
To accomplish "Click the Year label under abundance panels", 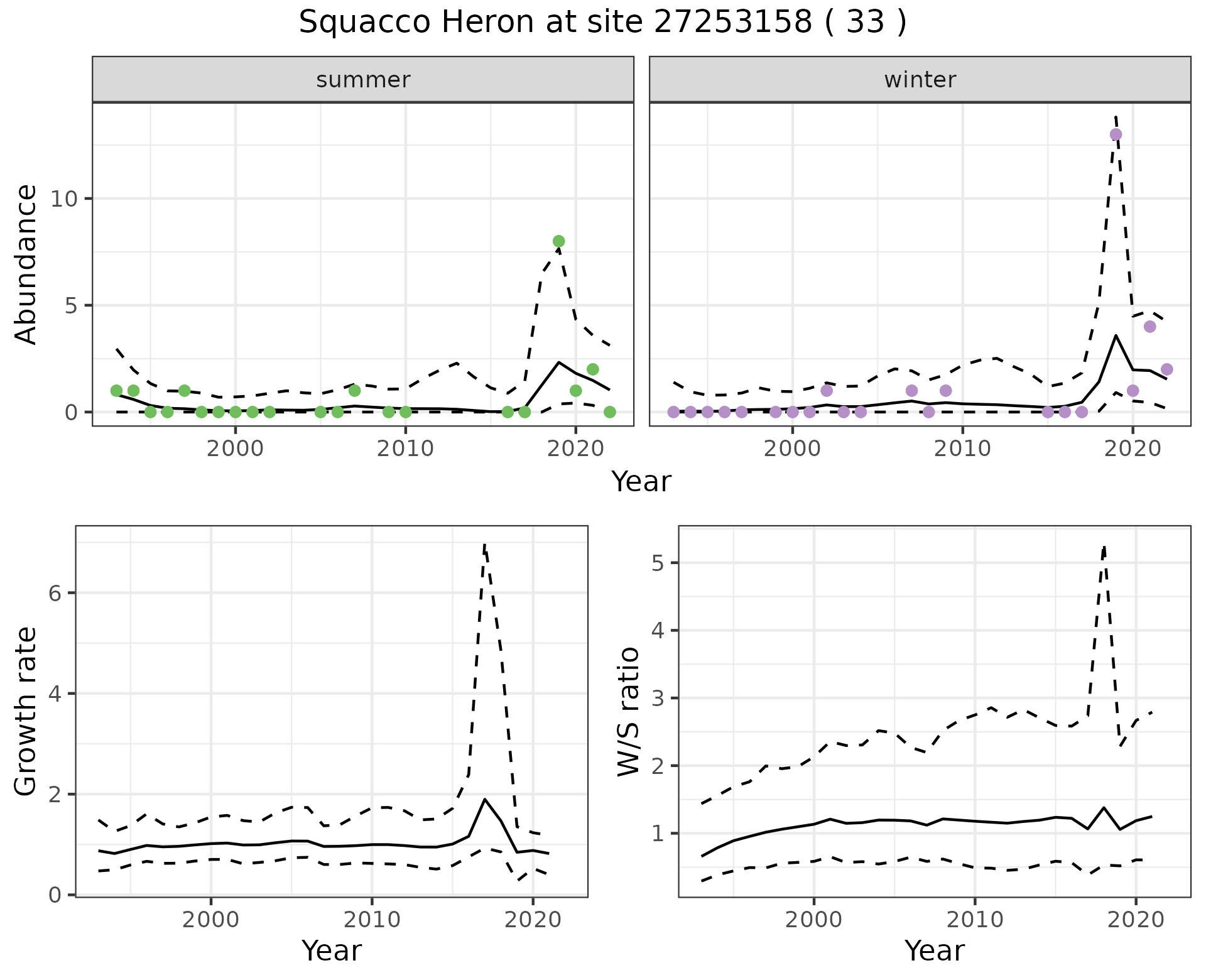I will [641, 482].
